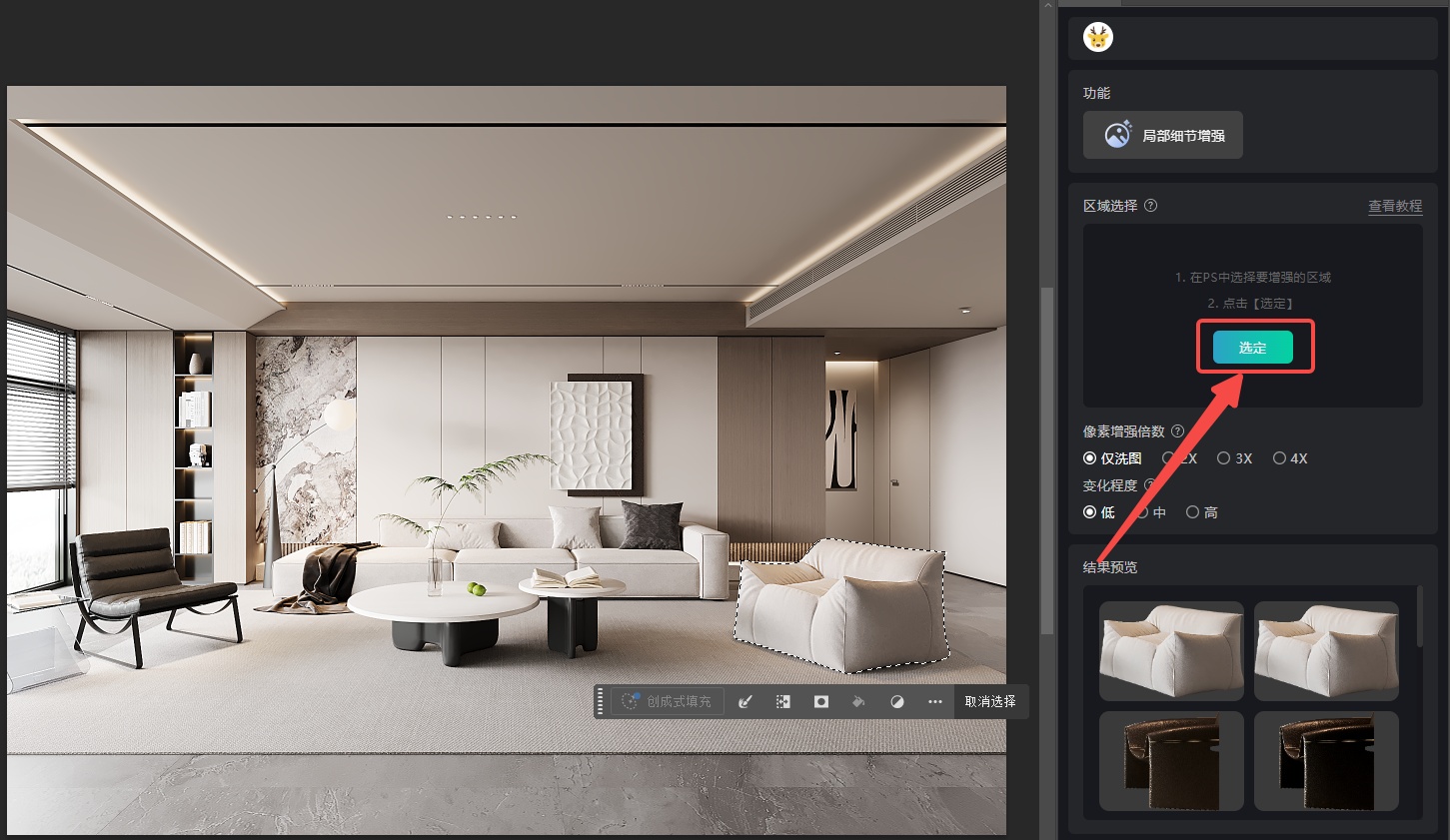This screenshot has width=1450, height=840.
Task: Click the instruction text 在PS中选择要增强的区域
Action: 1261,277
